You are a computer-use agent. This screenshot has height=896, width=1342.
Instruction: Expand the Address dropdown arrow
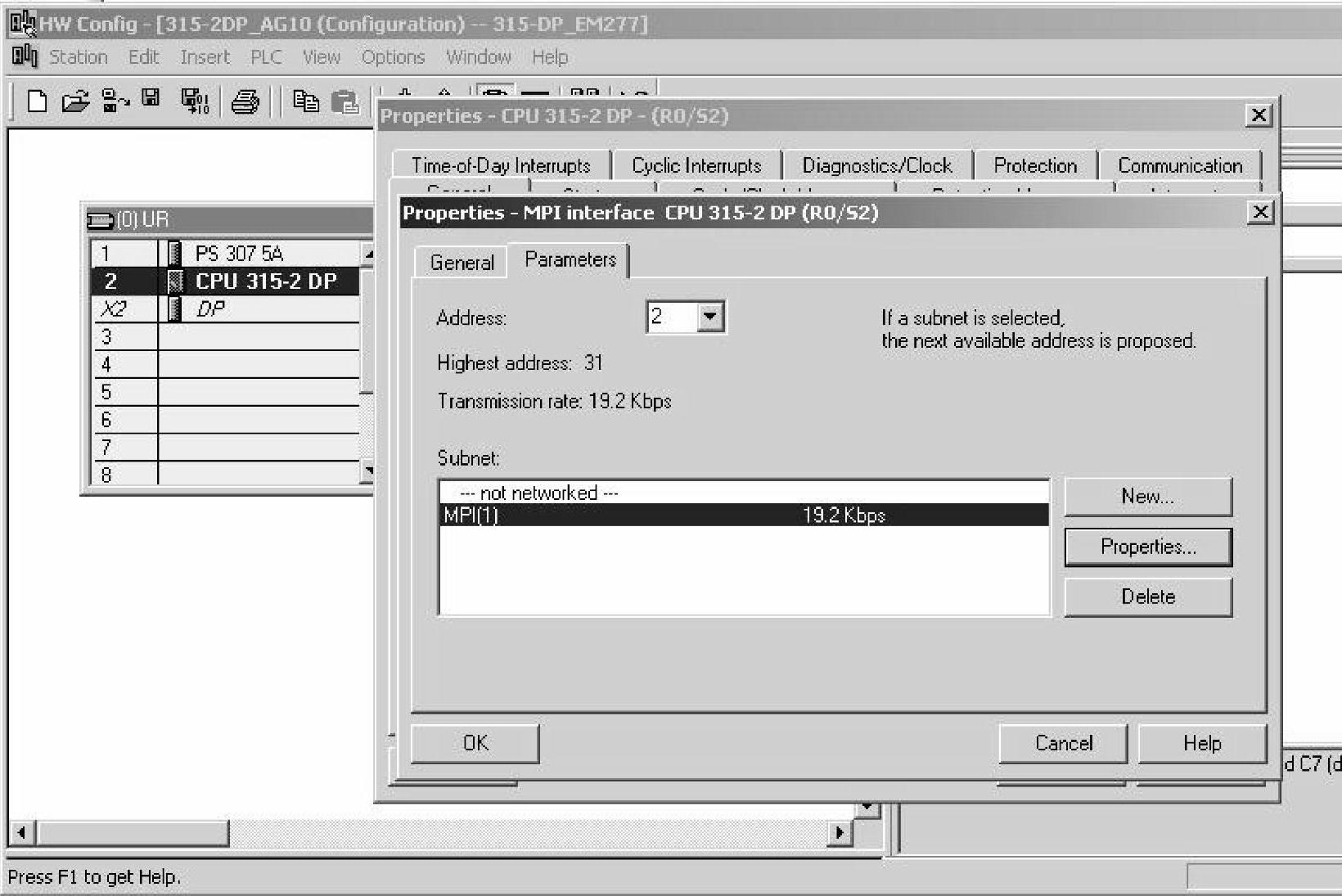click(710, 317)
